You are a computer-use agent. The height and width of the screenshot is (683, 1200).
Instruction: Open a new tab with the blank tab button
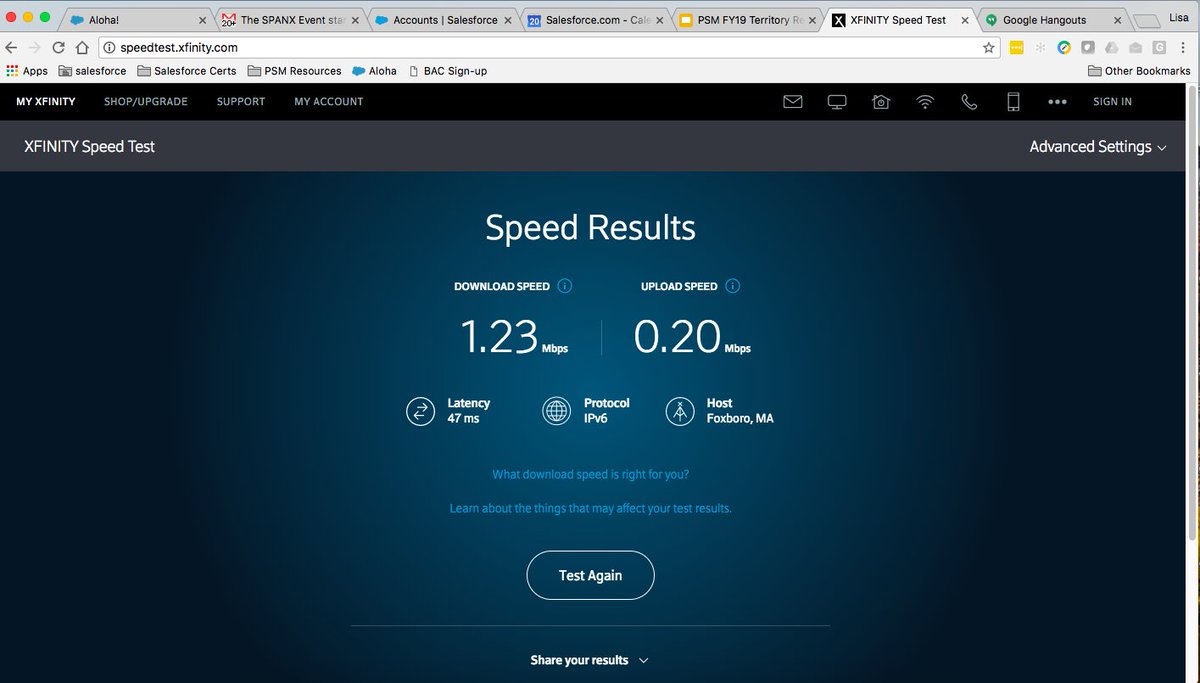1145,21
